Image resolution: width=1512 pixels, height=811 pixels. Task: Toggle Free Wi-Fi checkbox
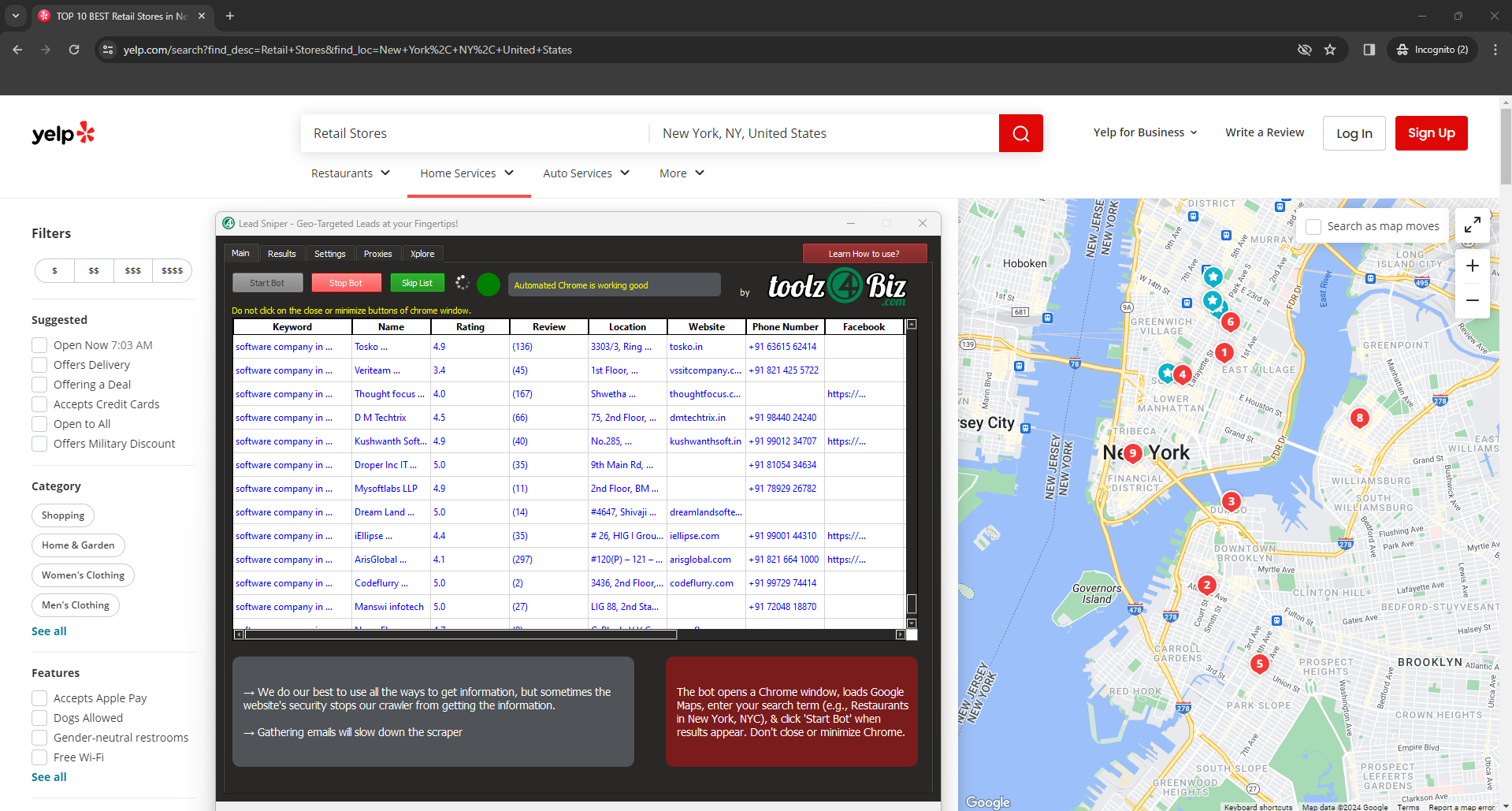[39, 757]
